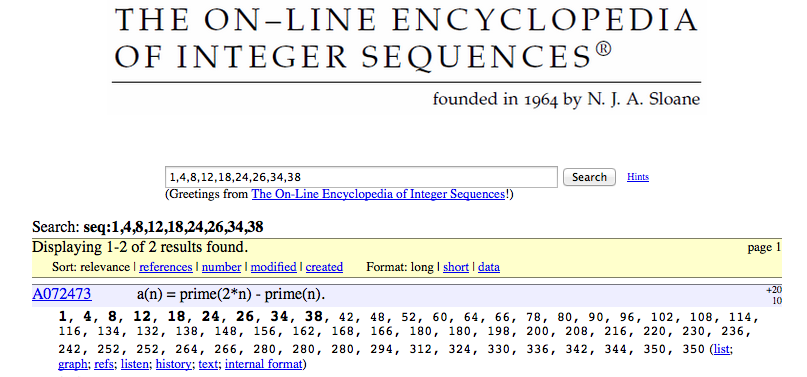Open the A072473 sequence entry
The height and width of the screenshot is (377, 807).
click(62, 294)
